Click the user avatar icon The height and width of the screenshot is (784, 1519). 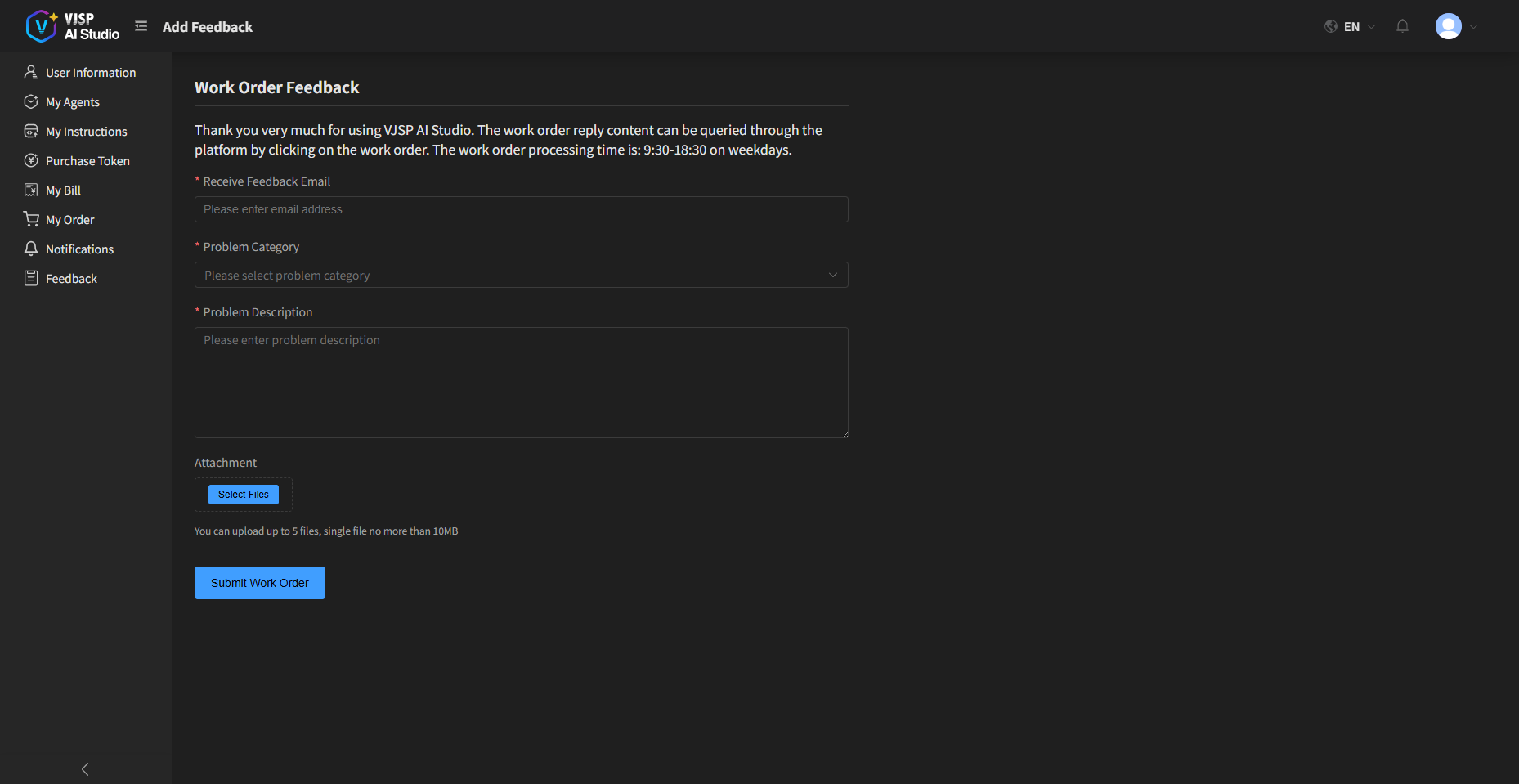tap(1448, 26)
